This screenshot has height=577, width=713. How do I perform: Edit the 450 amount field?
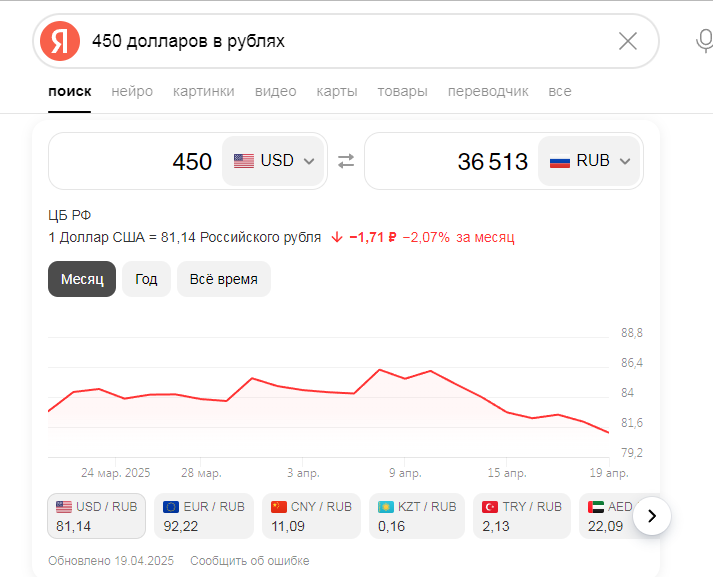point(136,161)
